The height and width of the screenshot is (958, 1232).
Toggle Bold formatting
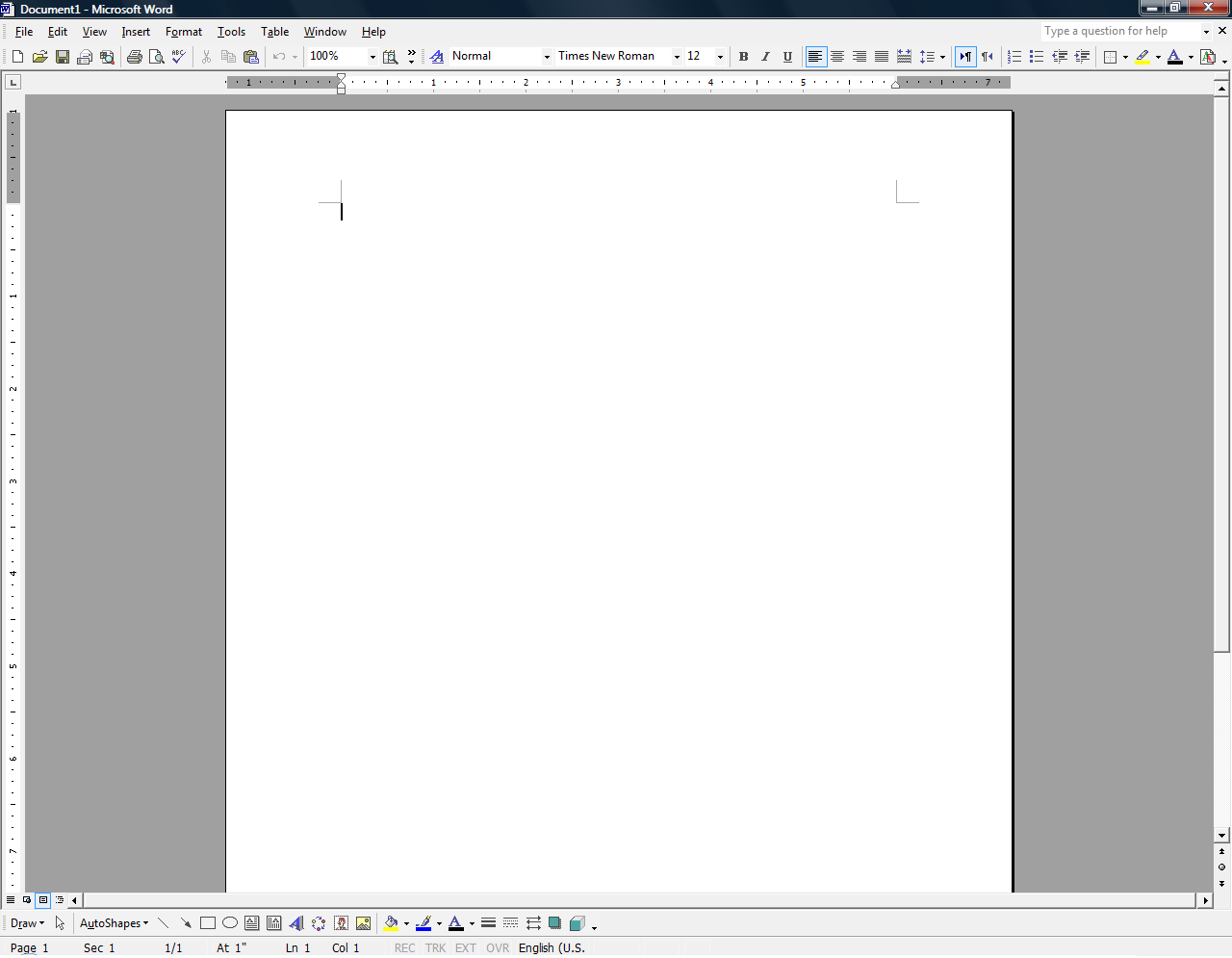click(743, 57)
